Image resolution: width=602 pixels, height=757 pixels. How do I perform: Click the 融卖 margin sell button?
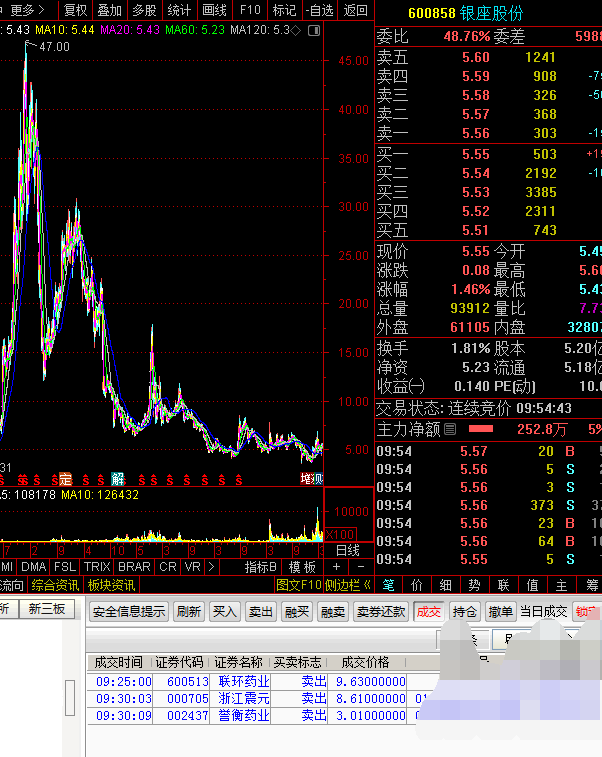(x=333, y=612)
